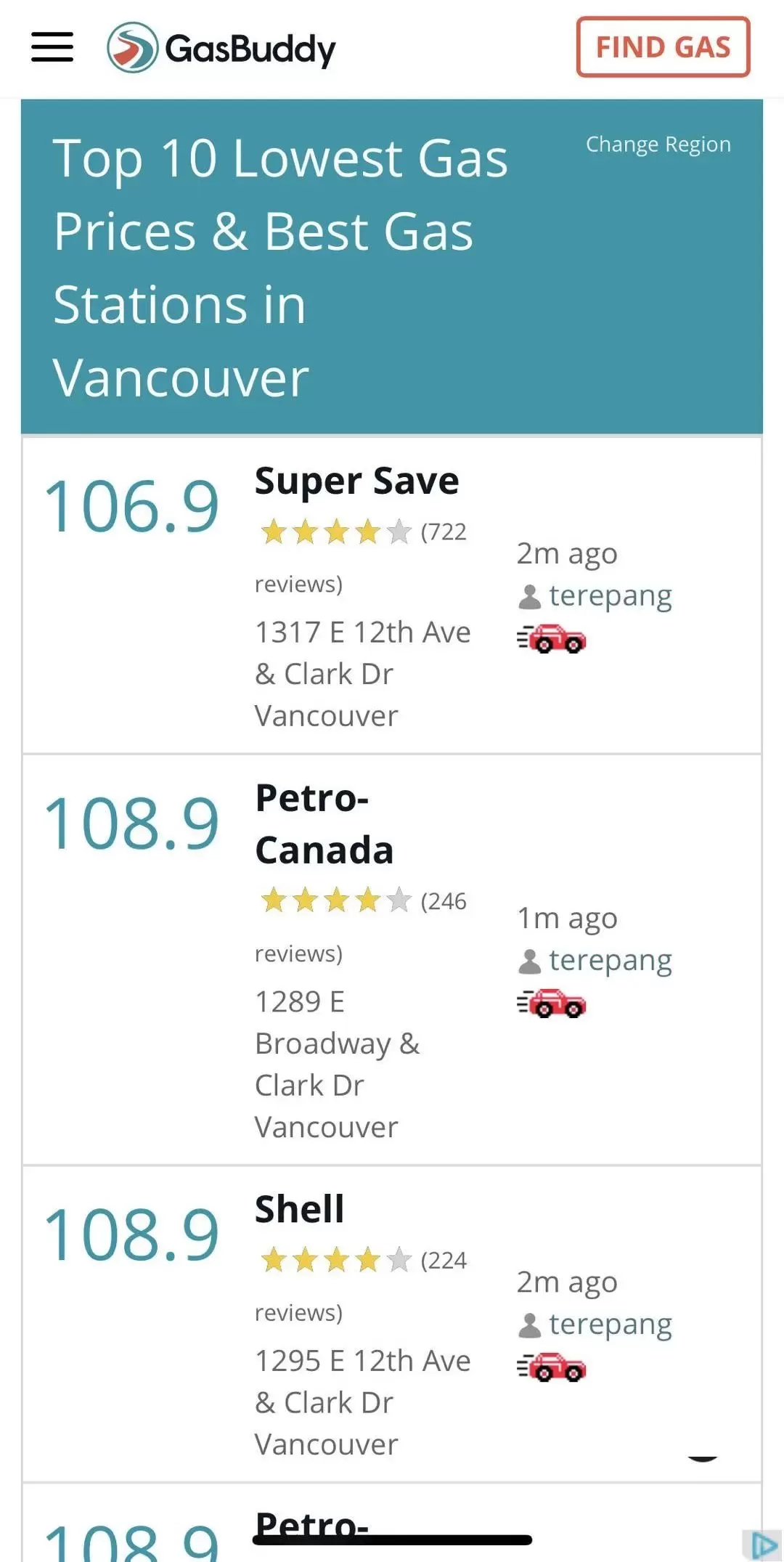
Task: Click the FIND GAS button
Action: click(x=663, y=47)
